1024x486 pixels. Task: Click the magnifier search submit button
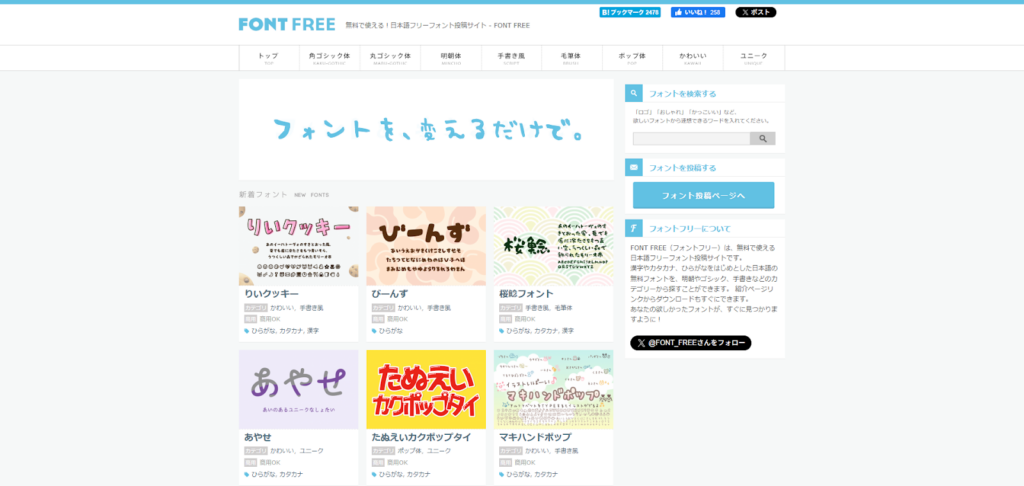tap(762, 139)
